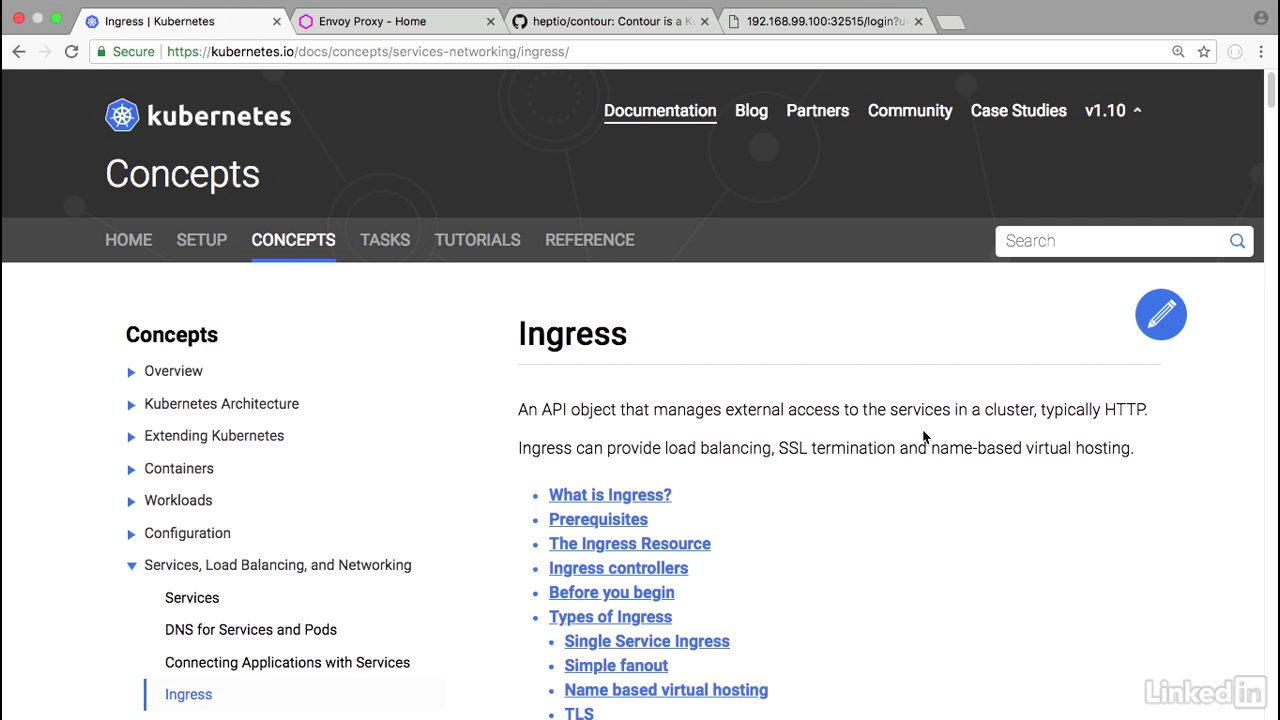Screen dimensions: 1280x720
Task: Jump to Name based virtual hosting
Action: click(x=666, y=690)
